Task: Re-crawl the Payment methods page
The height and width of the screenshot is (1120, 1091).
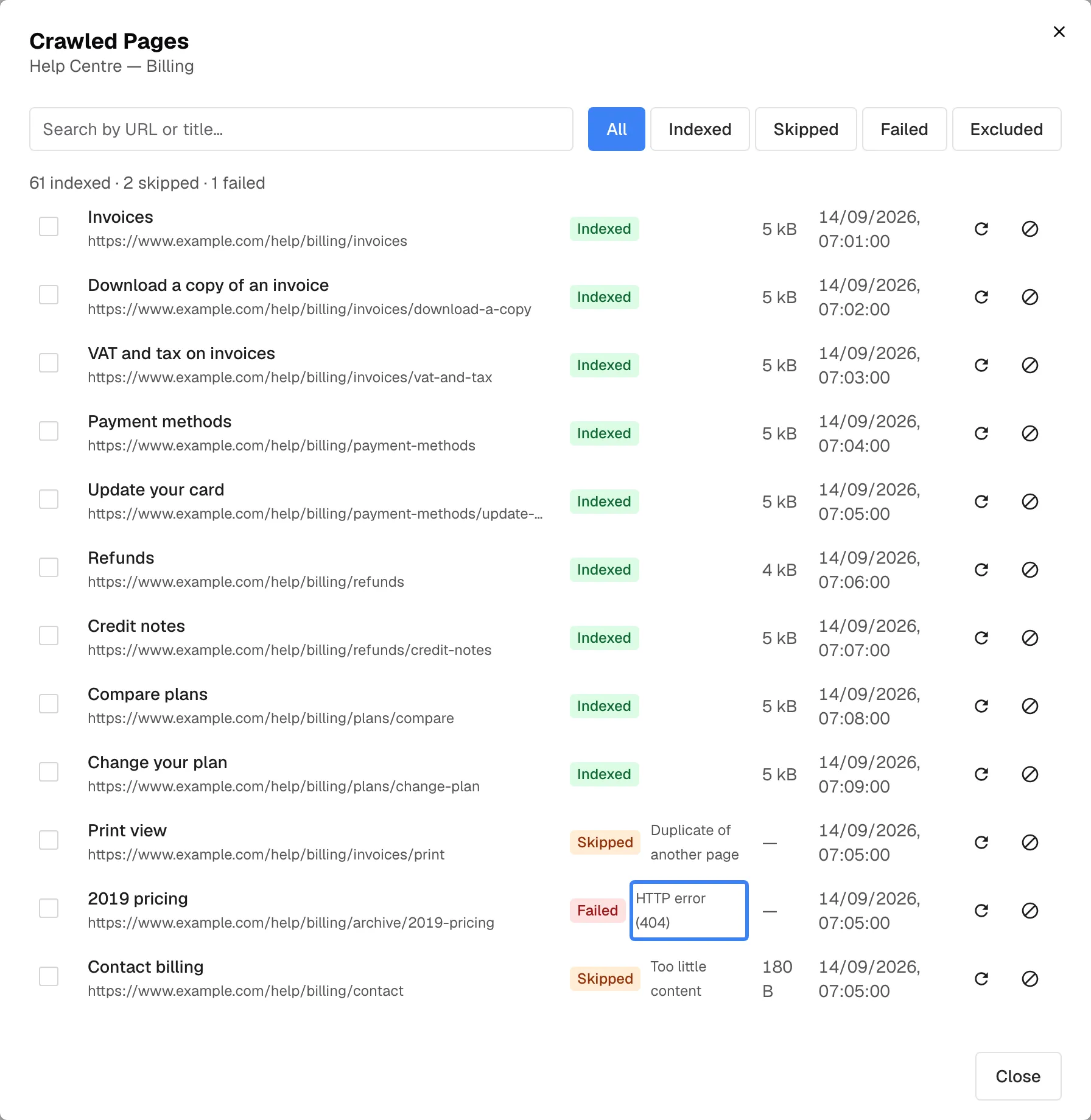Action: coord(981,433)
